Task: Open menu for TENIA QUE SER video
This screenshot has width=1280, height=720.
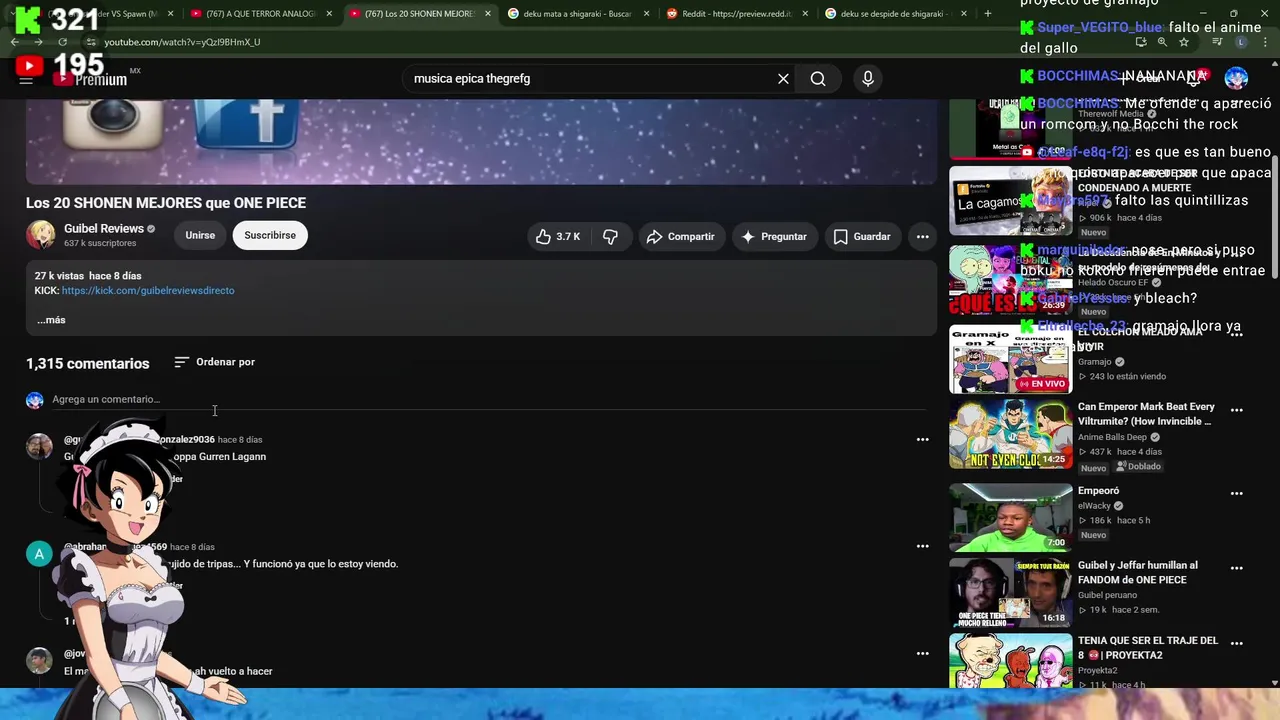Action: point(1236,643)
